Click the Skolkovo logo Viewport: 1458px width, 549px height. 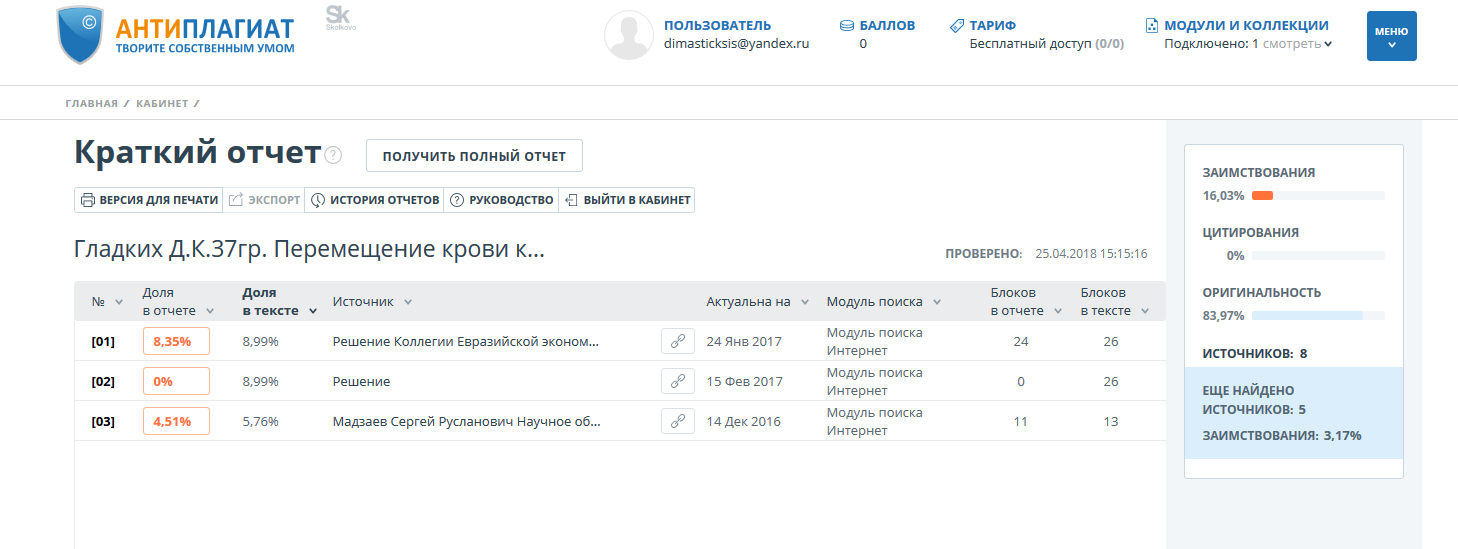(340, 18)
